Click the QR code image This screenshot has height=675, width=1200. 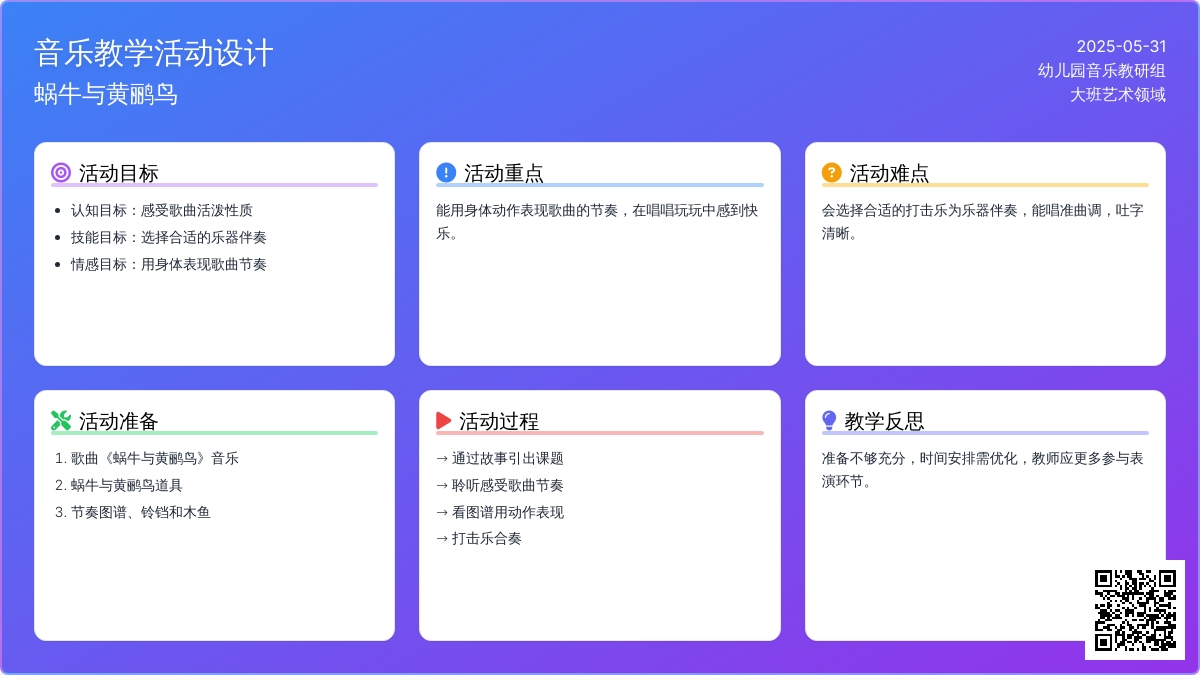coord(1135,610)
